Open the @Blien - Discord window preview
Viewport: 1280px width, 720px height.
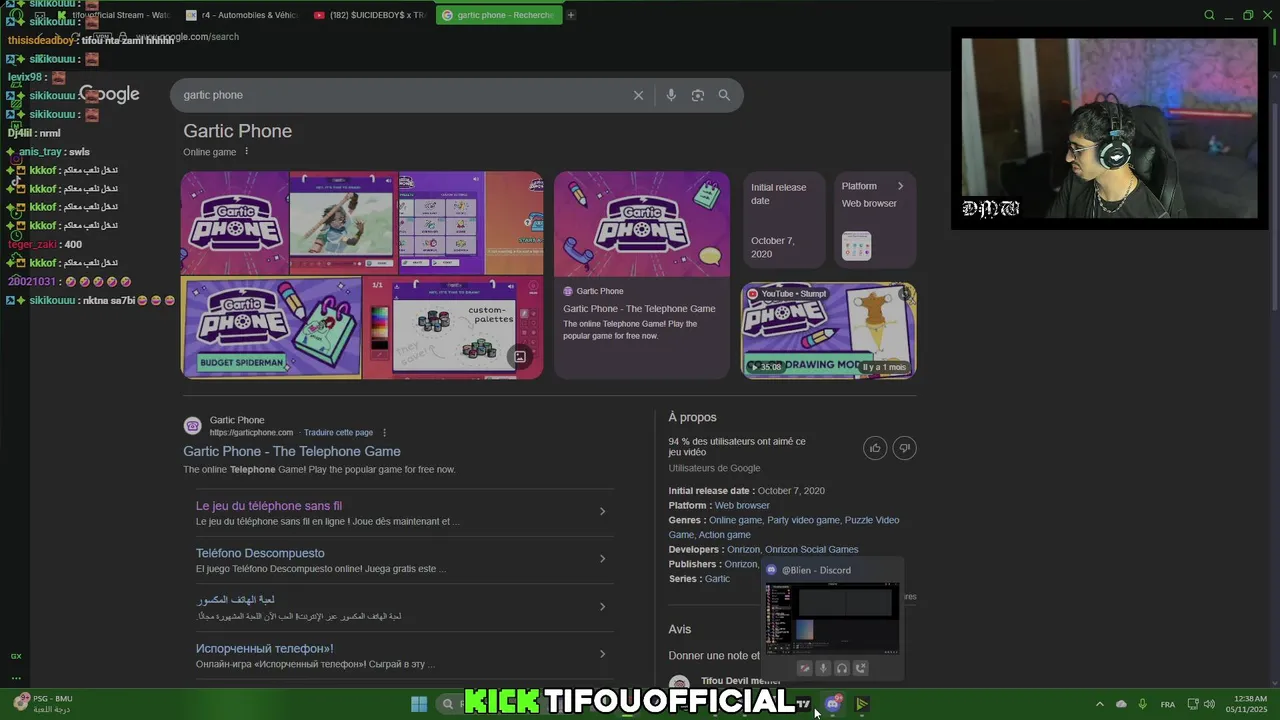832,620
